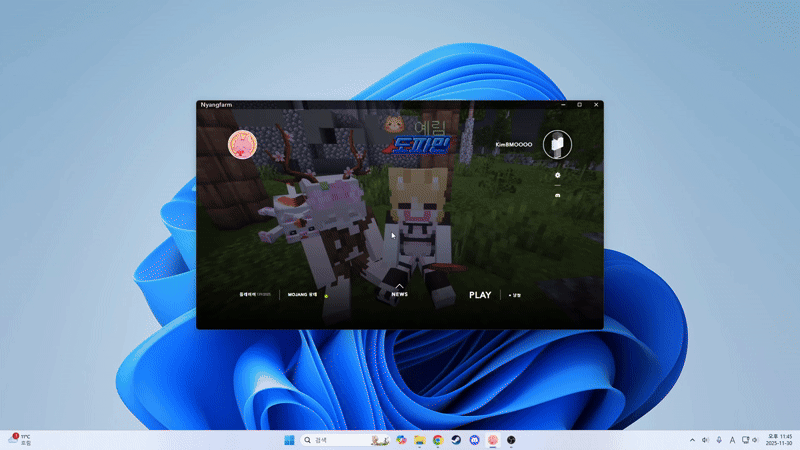This screenshot has height=450, width=800.
Task: Open the player skin avatar circle
Action: [556, 145]
